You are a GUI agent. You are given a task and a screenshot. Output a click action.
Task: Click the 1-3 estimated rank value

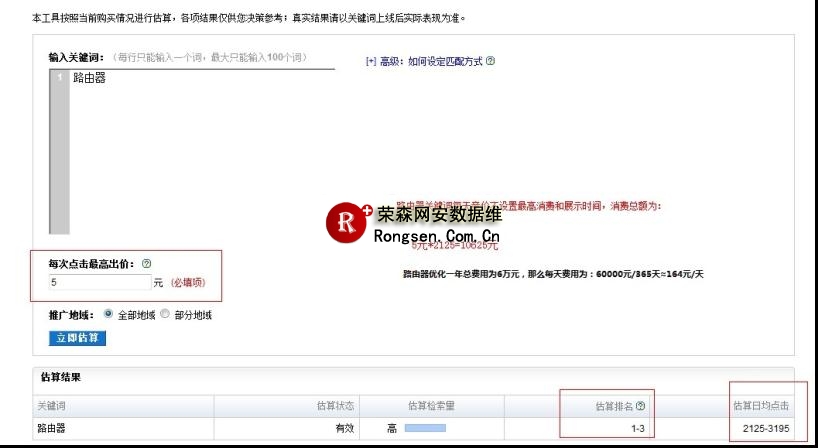637,428
